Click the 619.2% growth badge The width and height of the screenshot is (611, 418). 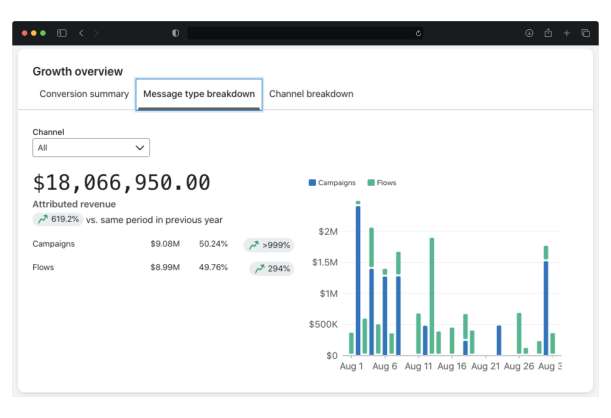(x=57, y=219)
